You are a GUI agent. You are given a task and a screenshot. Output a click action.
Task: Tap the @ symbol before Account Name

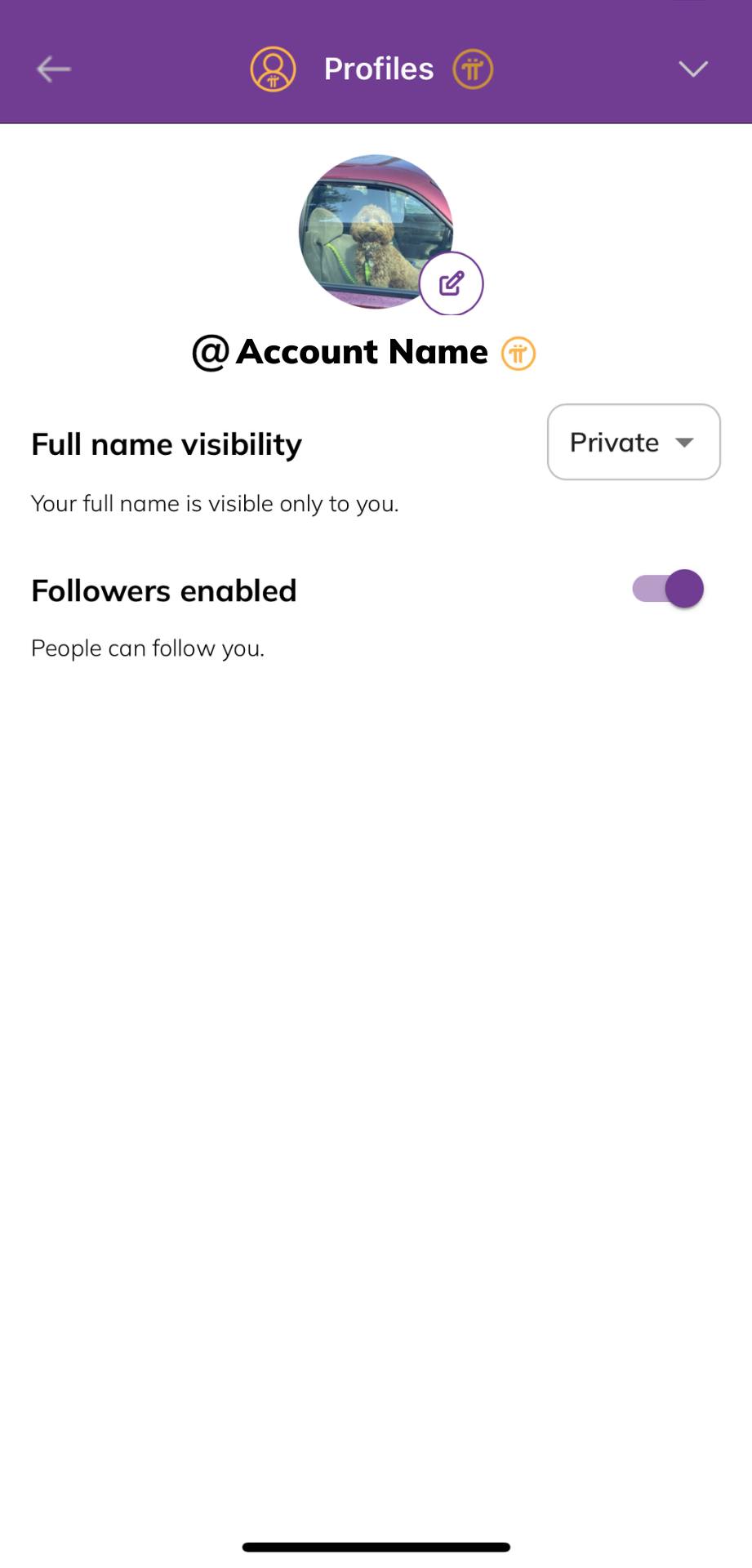210,353
